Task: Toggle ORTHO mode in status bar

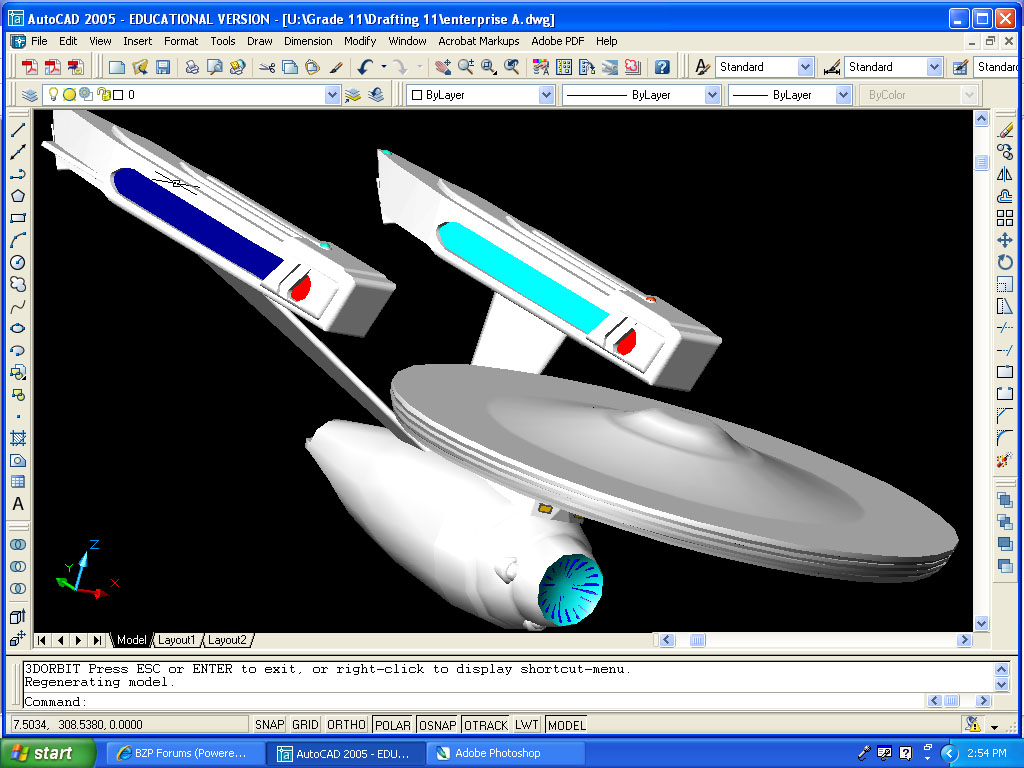Action: click(x=346, y=725)
